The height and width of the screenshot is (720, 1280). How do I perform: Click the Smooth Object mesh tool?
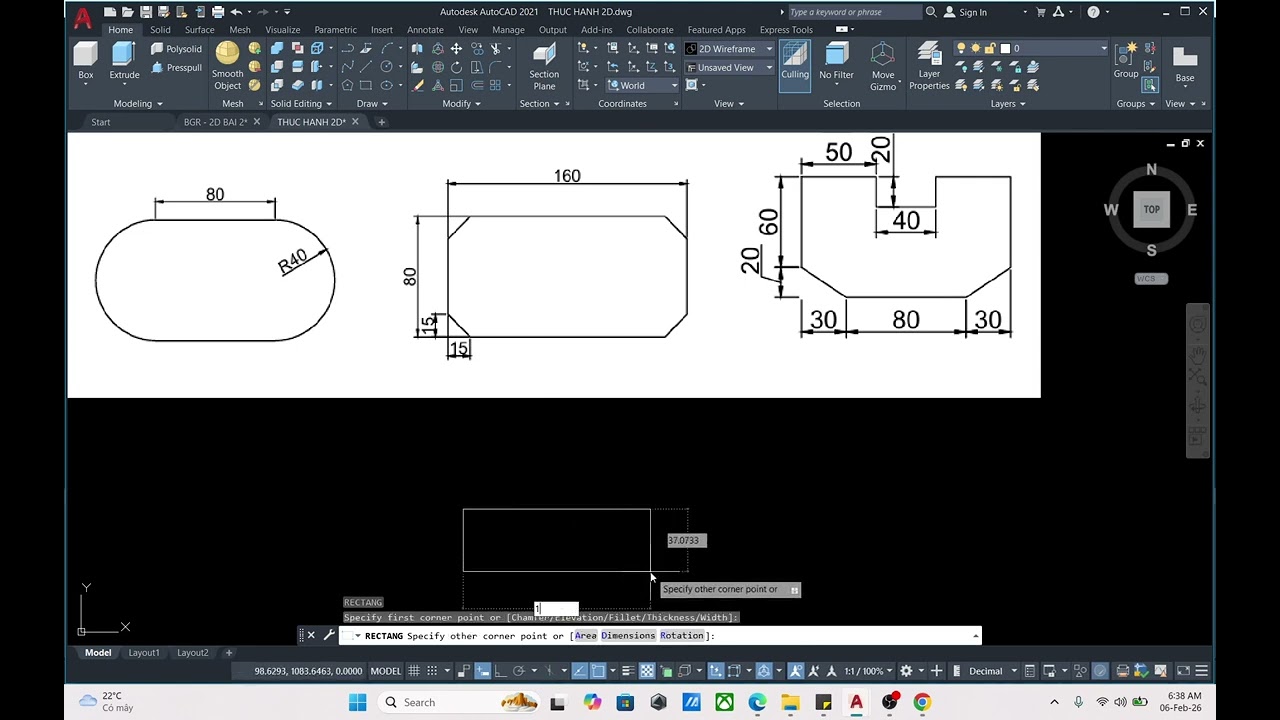(x=227, y=66)
